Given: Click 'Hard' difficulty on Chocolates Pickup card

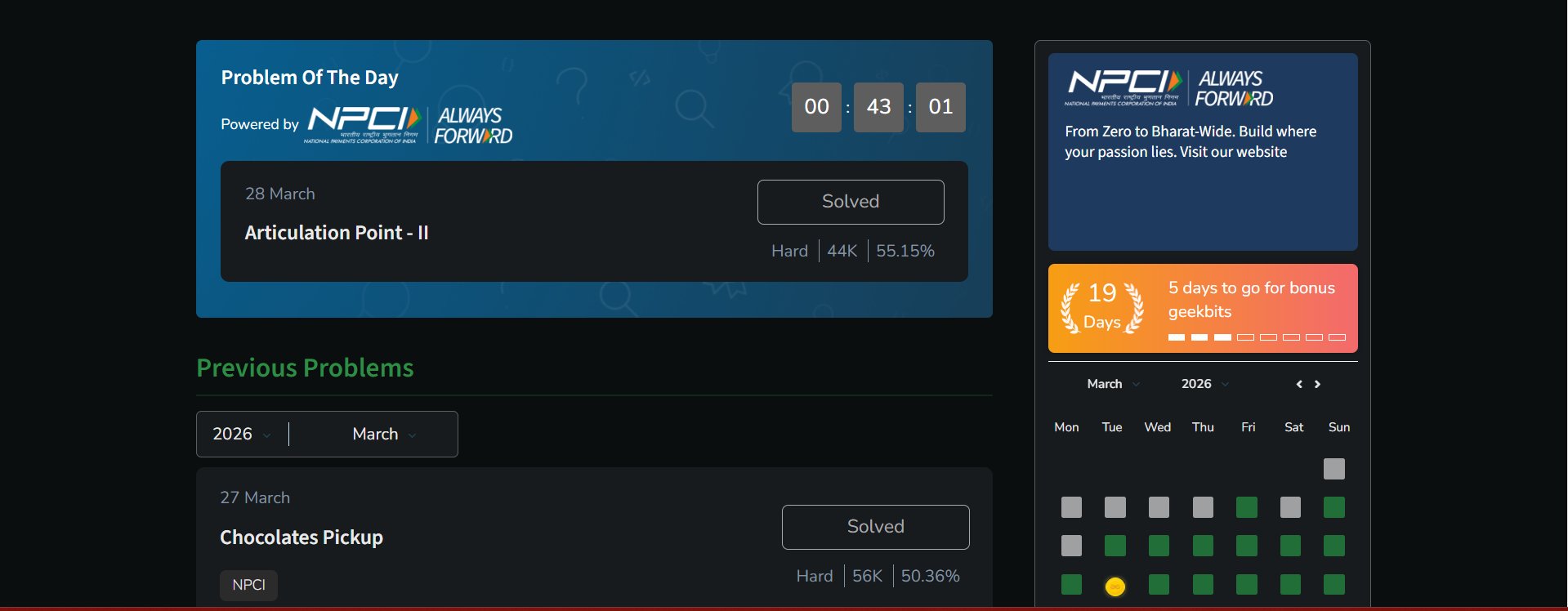Looking at the screenshot, I should [x=815, y=576].
